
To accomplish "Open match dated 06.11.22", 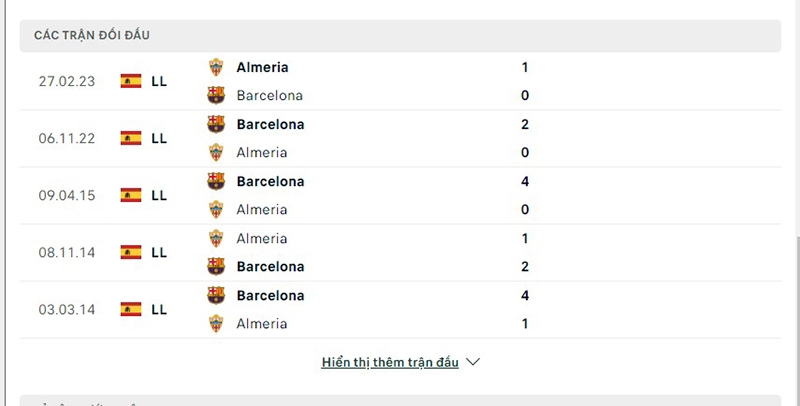I will 67,138.
